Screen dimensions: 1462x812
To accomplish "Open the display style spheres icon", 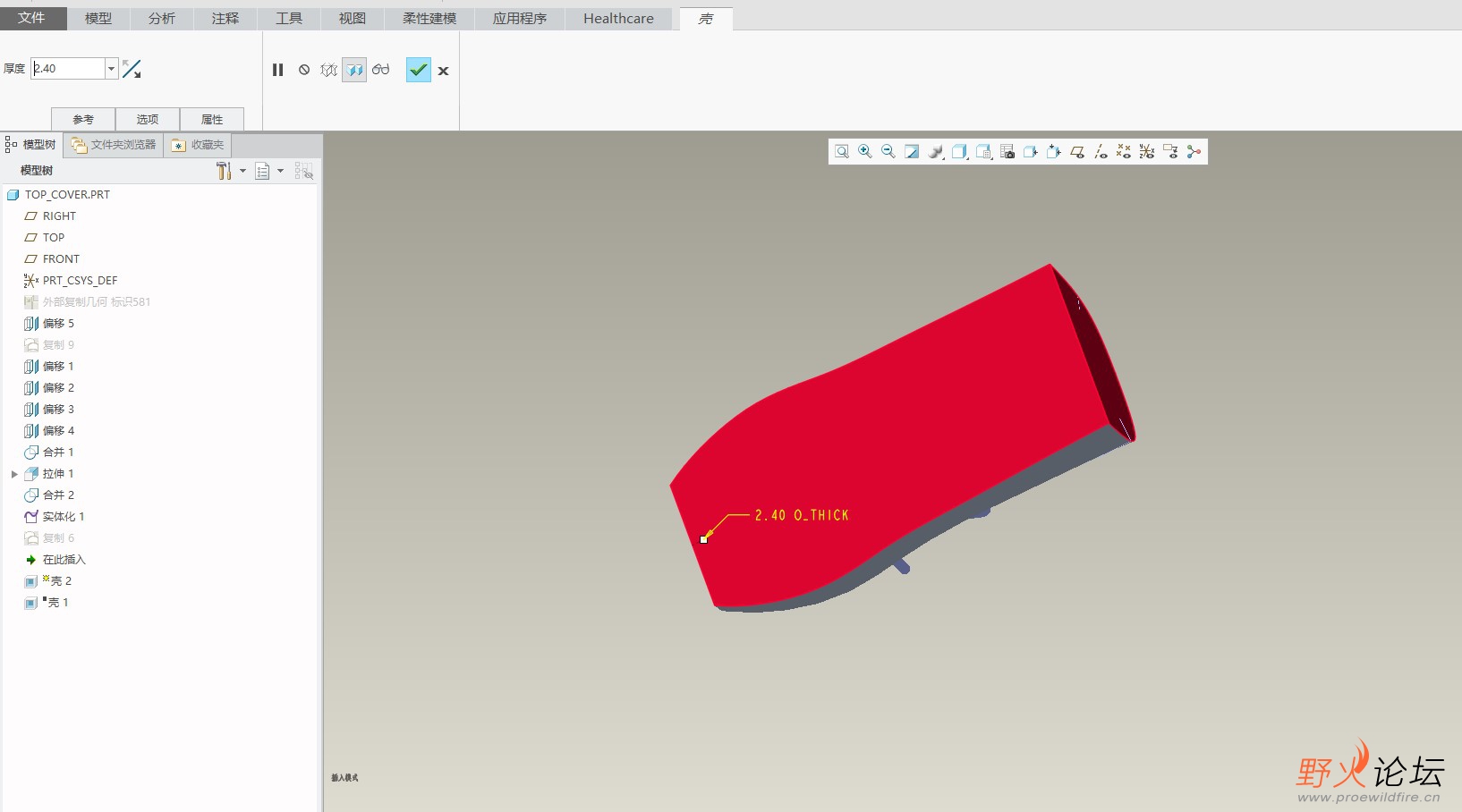I will [x=936, y=152].
